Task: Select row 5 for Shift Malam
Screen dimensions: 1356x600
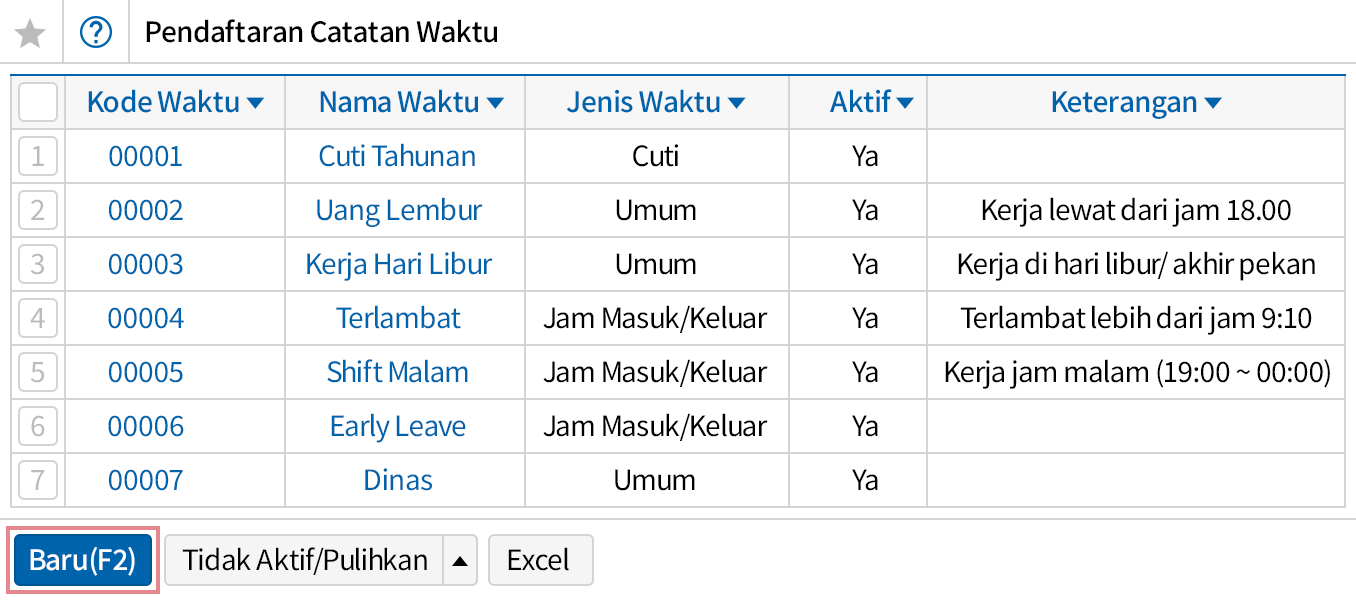Action: [x=37, y=372]
